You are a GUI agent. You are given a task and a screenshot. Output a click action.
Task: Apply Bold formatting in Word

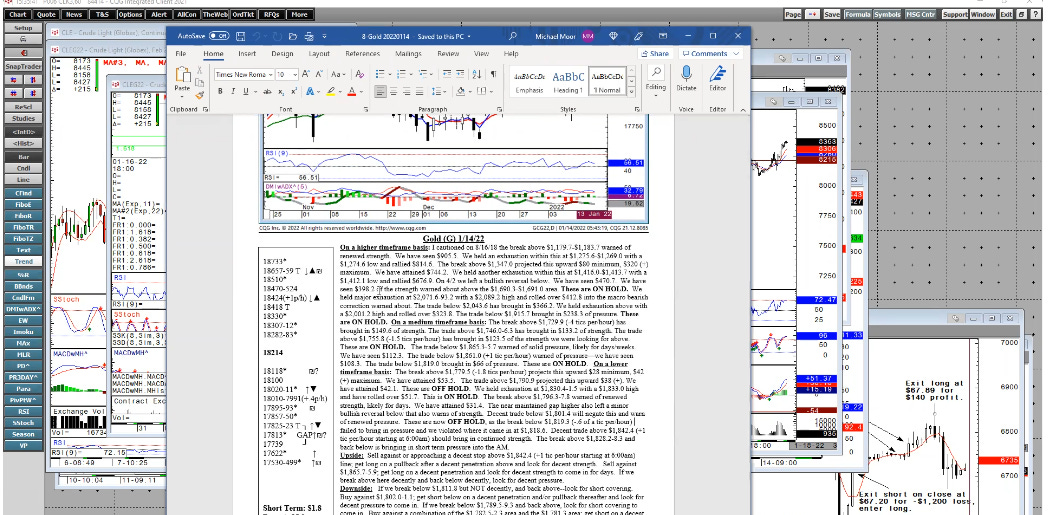[220, 92]
